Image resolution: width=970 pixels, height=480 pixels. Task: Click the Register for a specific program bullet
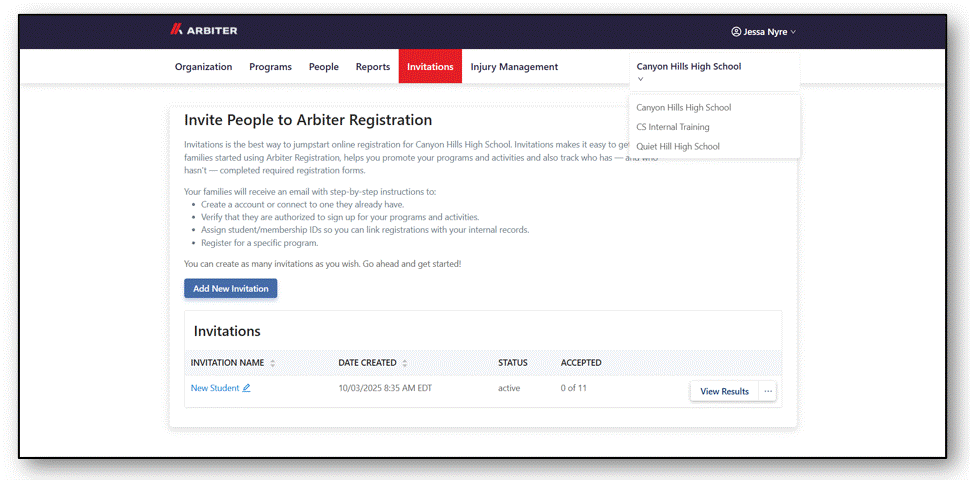point(260,243)
